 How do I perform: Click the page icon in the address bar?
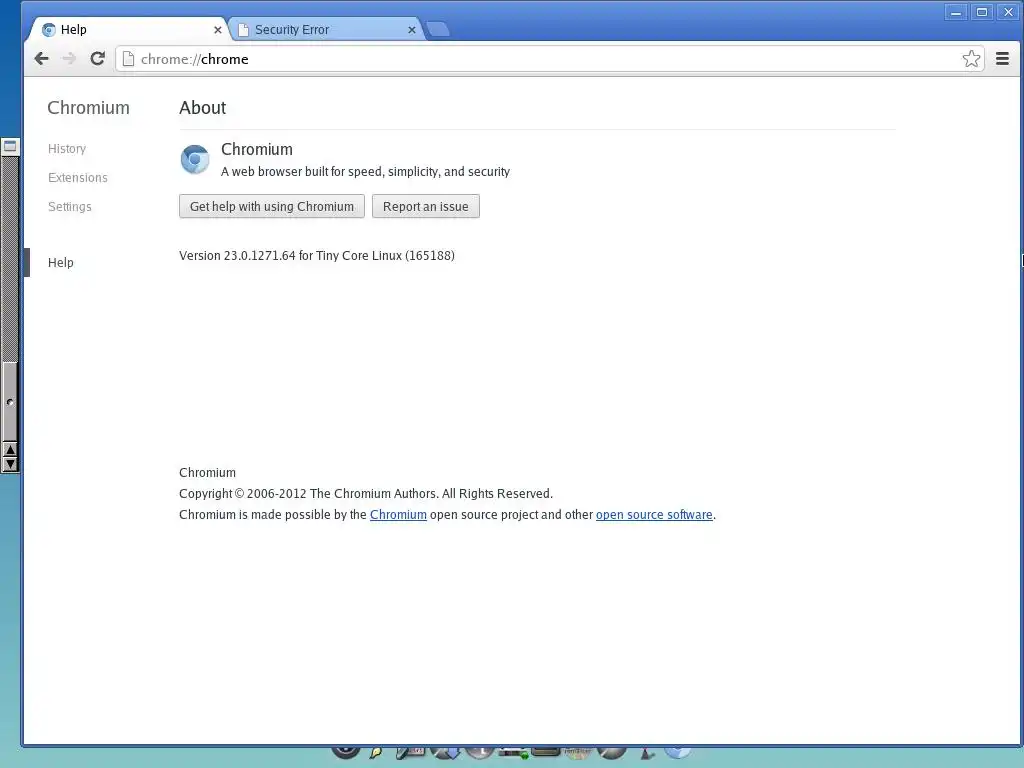click(129, 59)
